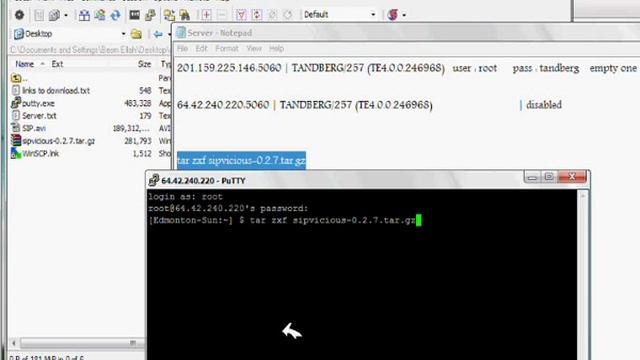Click the greyed restore selection icon
Viewport: 640px width, 360px height.
tap(288, 15)
